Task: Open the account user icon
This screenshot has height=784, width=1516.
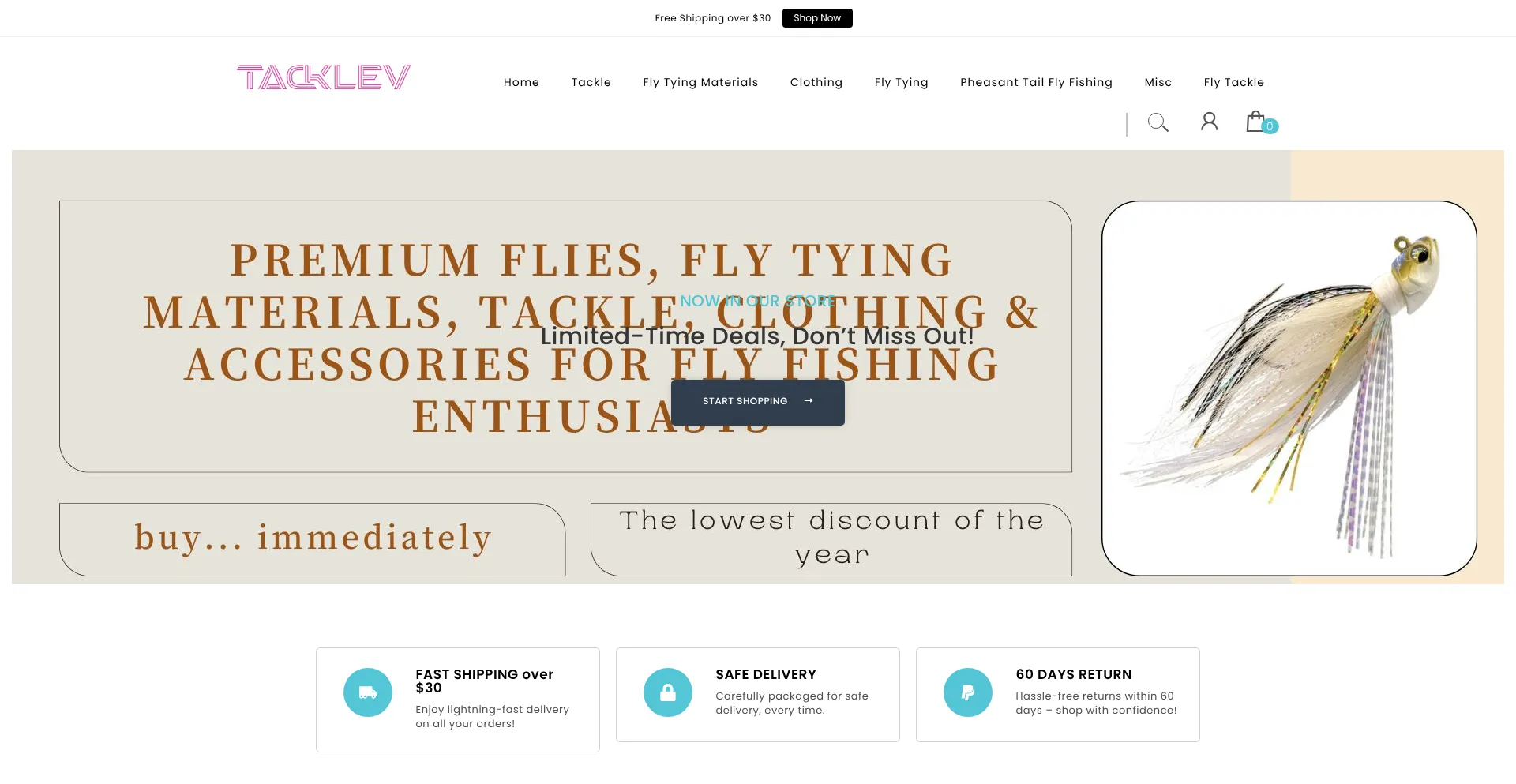Action: [1209, 122]
